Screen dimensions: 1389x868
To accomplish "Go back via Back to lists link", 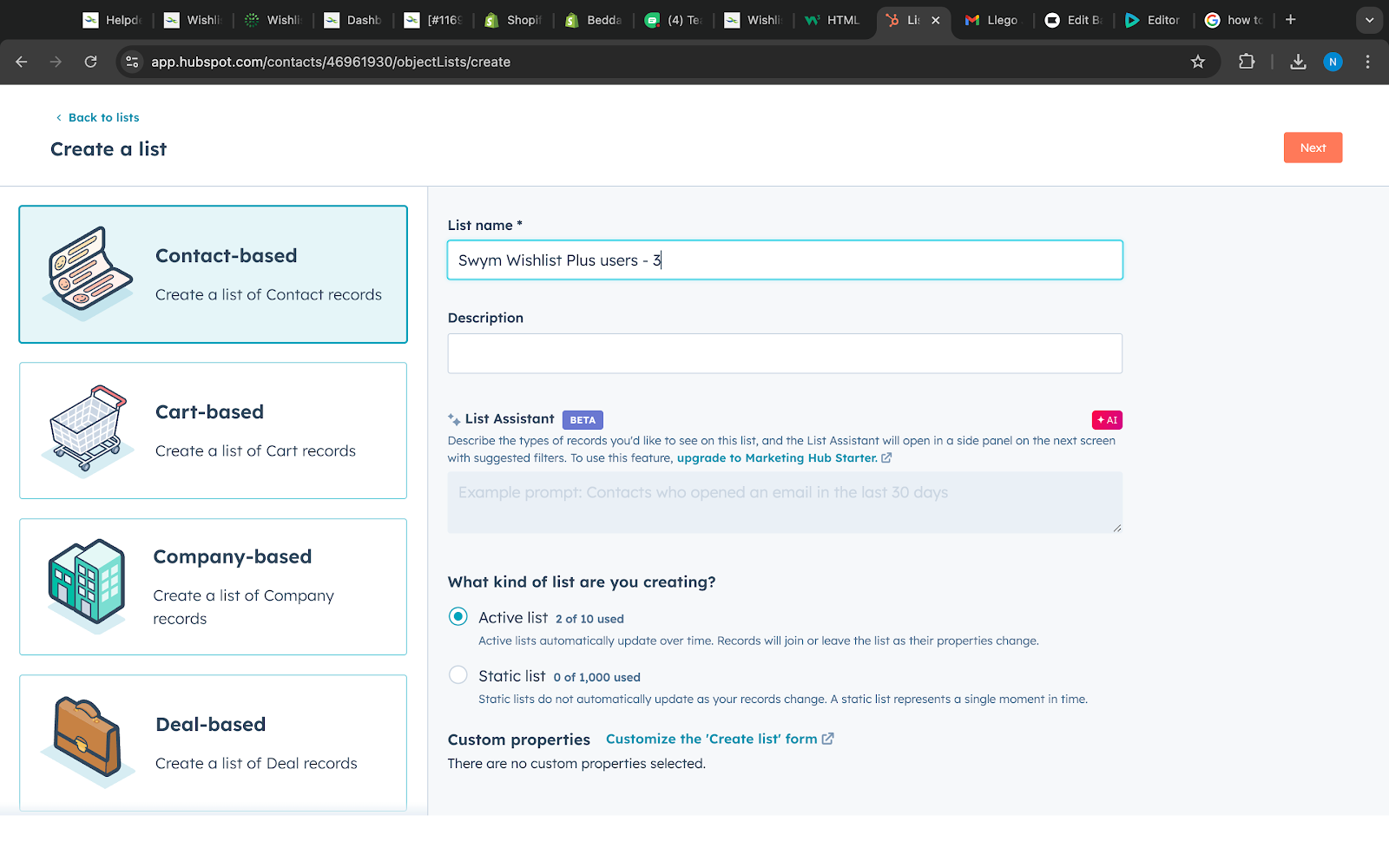I will click(x=103, y=117).
